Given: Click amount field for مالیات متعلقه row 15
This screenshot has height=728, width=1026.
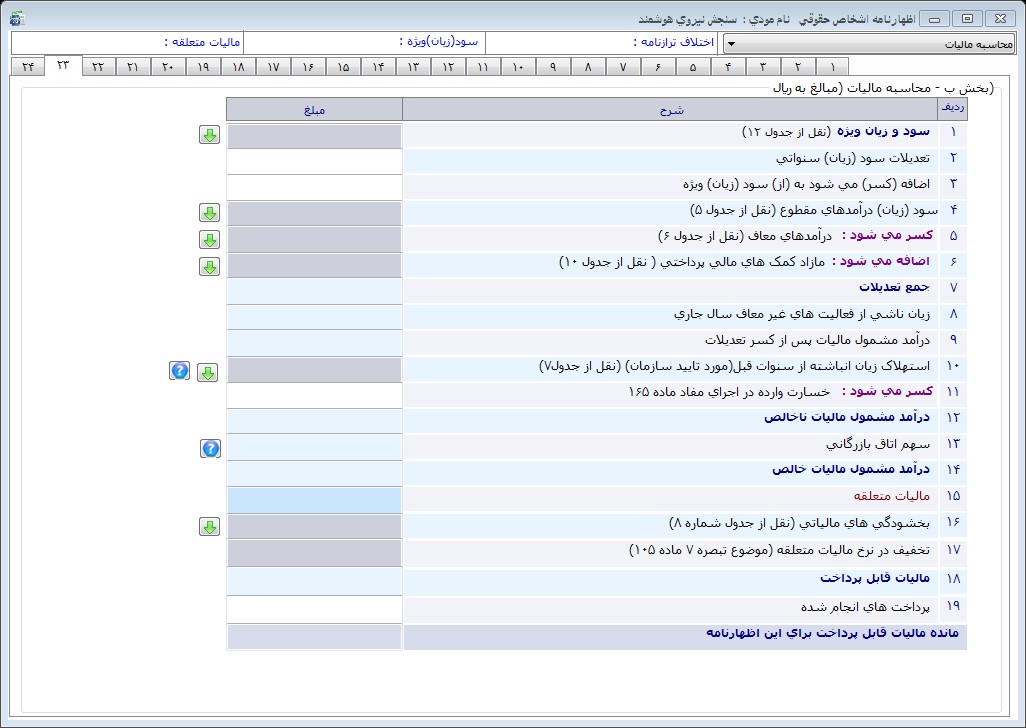Looking at the screenshot, I should (314, 500).
